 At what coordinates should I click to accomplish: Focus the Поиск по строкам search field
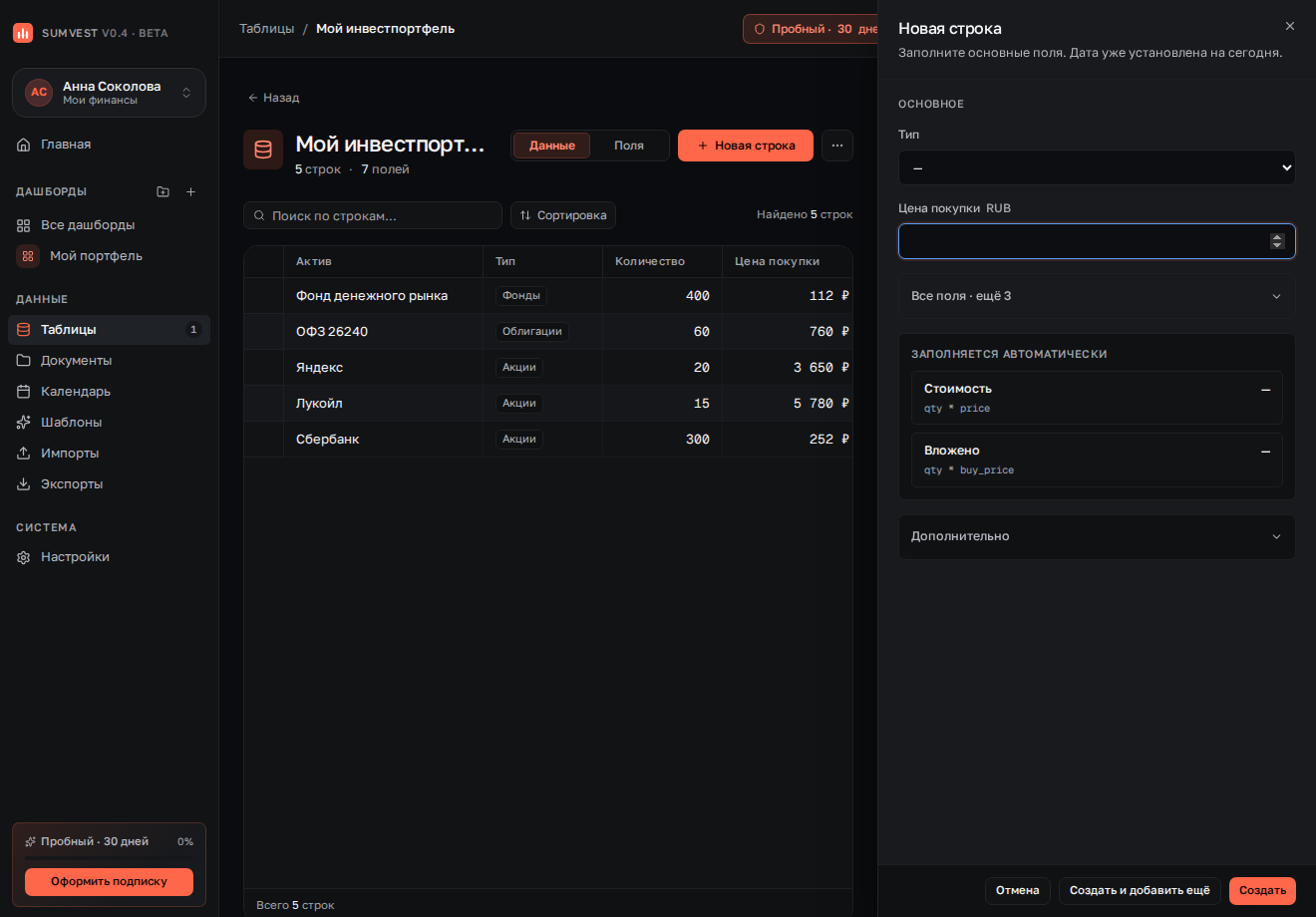[373, 215]
